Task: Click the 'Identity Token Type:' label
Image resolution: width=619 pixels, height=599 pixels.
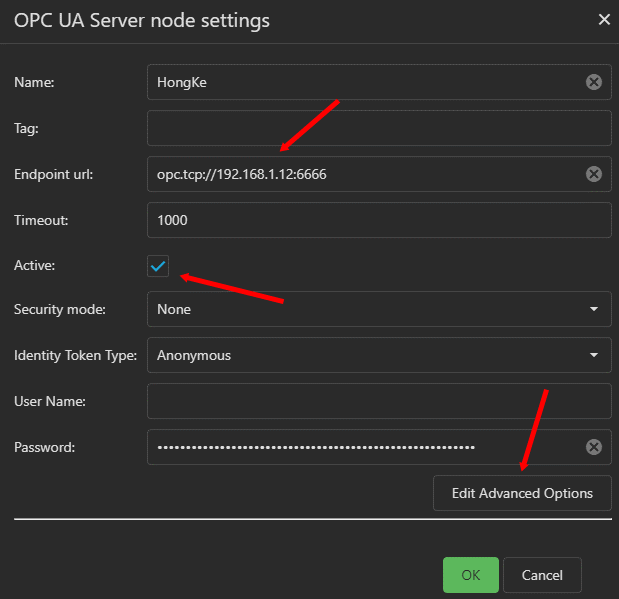Action: [75, 355]
